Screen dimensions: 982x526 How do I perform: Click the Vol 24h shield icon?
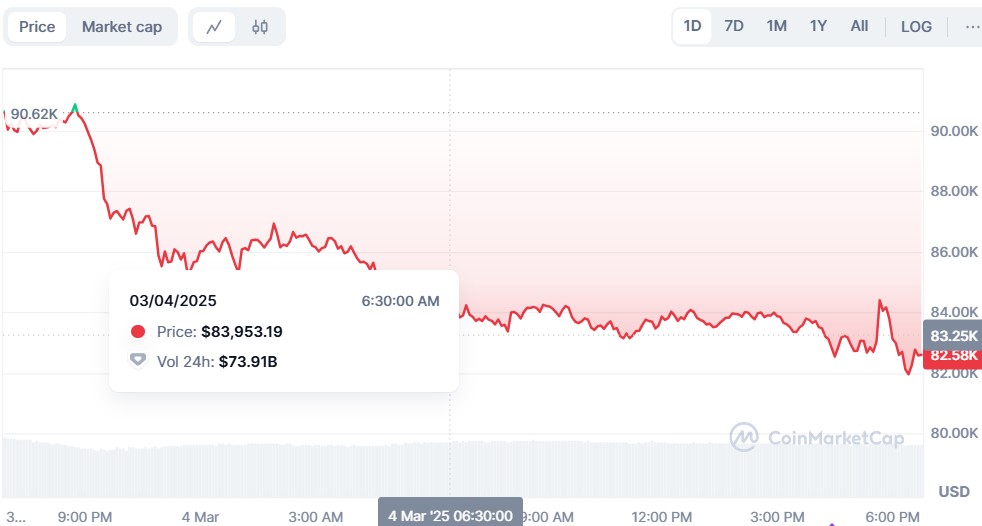pos(138,361)
